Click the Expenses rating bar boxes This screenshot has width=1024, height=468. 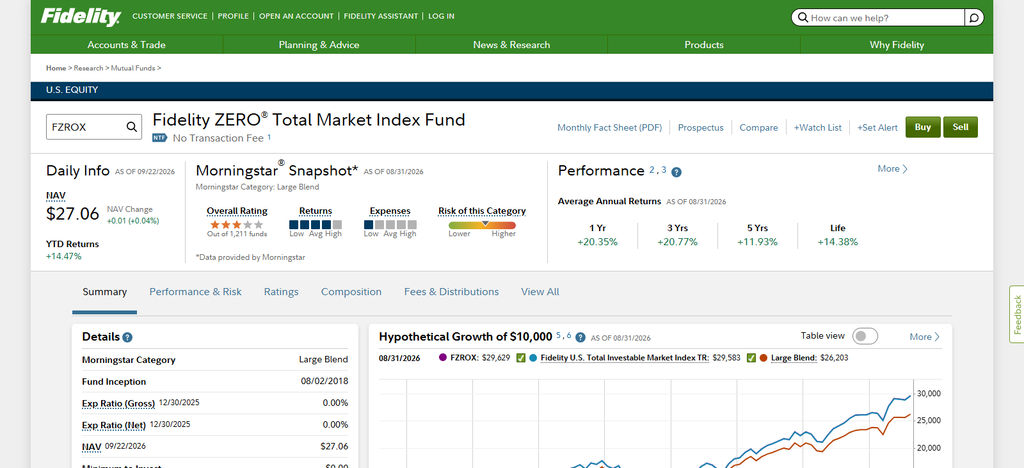pyautogui.click(x=390, y=225)
